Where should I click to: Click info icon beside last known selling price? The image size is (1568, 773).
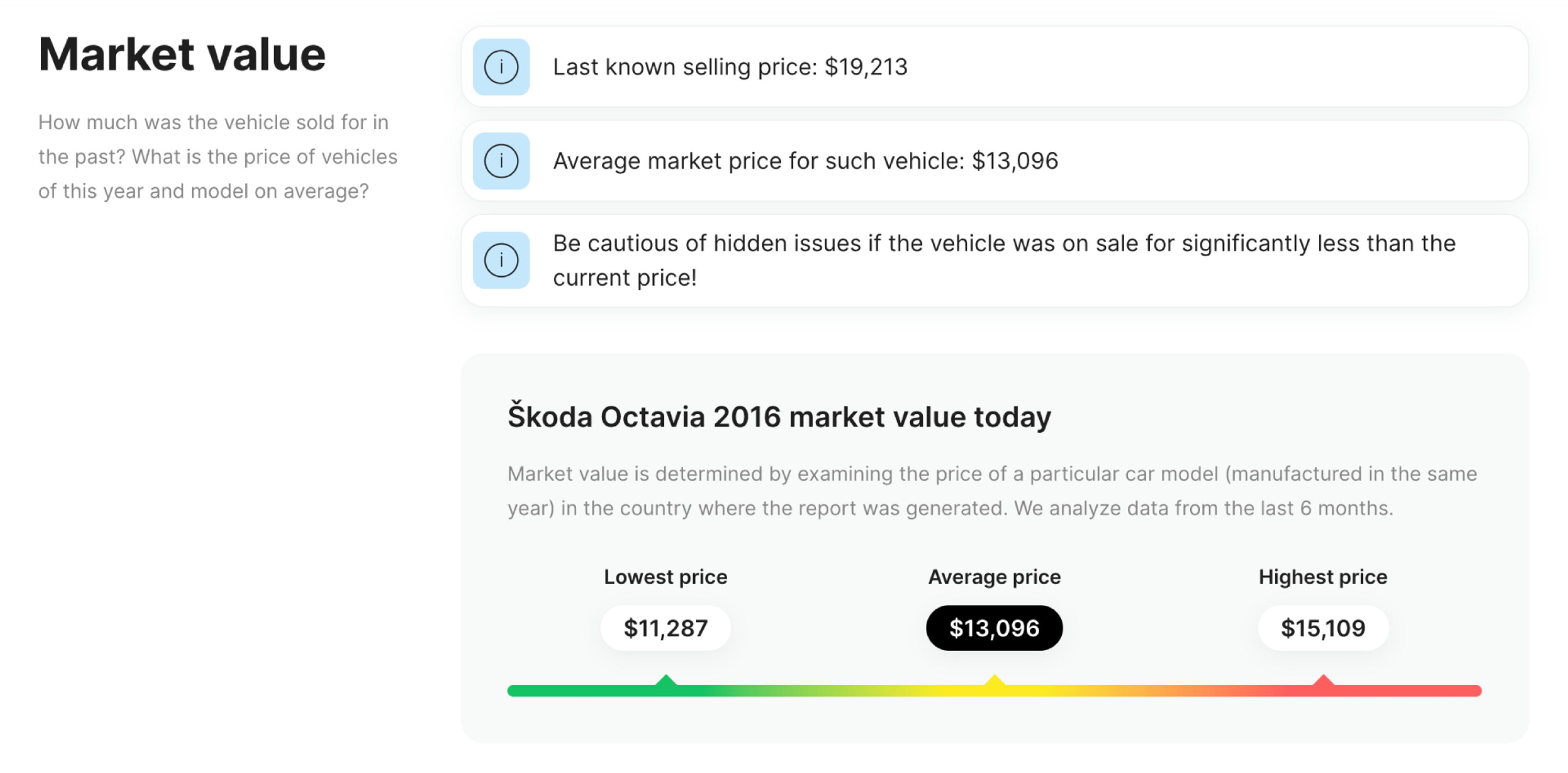pyautogui.click(x=501, y=67)
